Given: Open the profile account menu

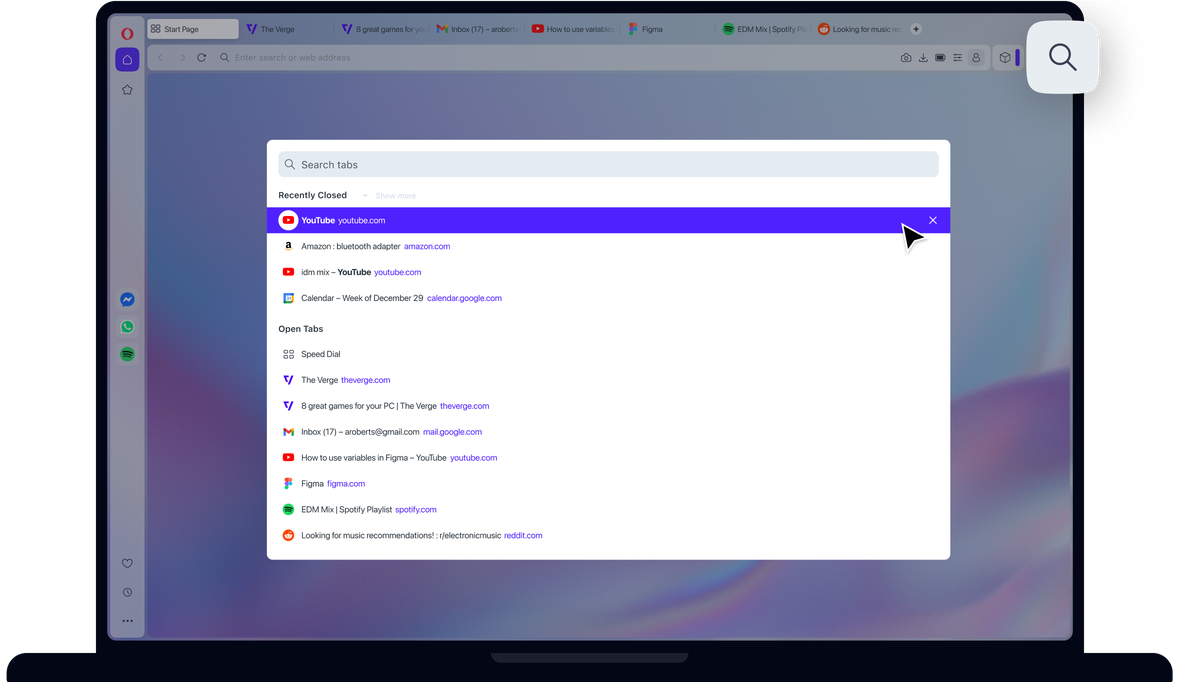Looking at the screenshot, I should (x=976, y=57).
